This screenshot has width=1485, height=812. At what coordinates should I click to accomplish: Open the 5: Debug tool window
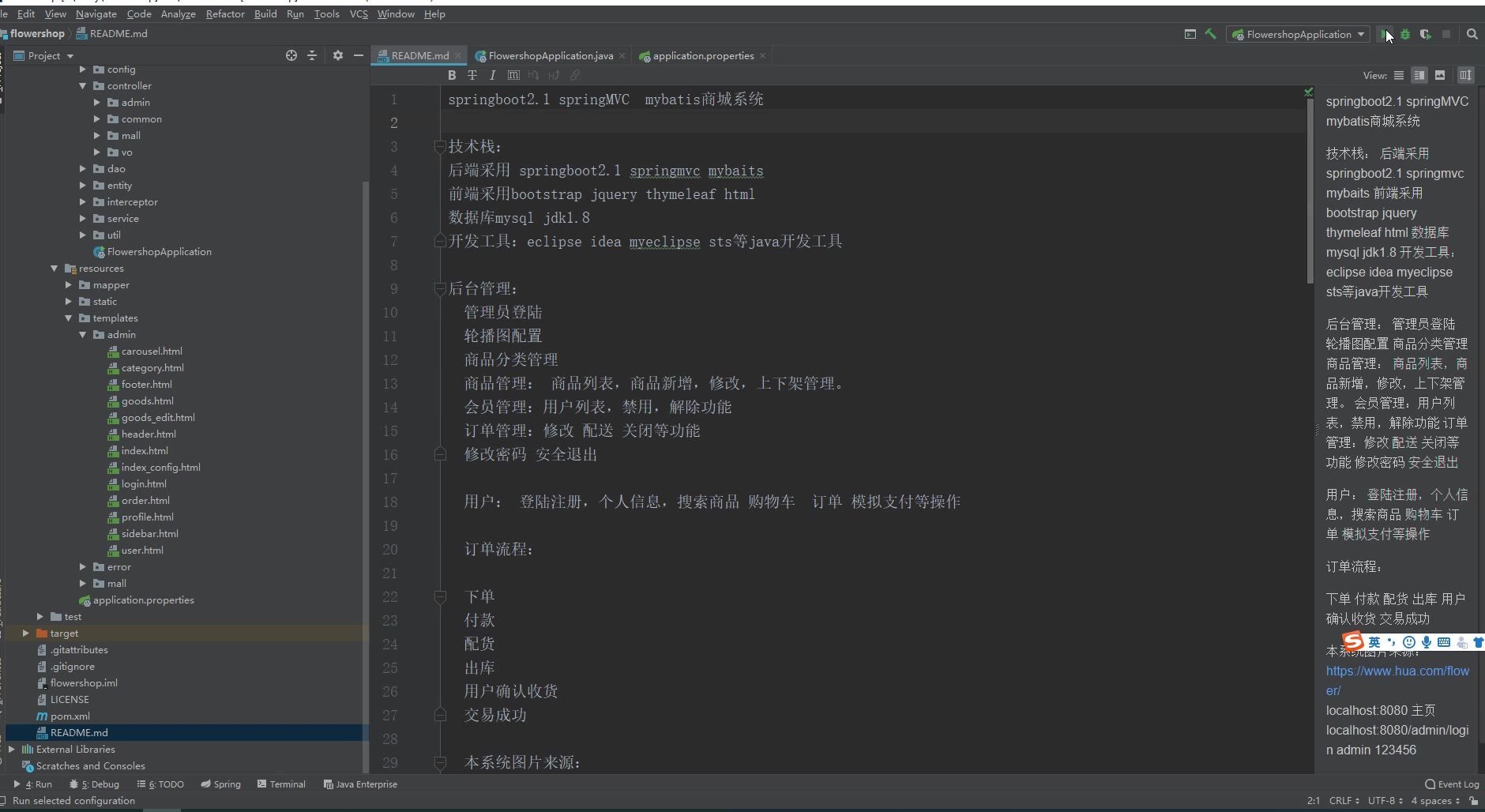94,784
